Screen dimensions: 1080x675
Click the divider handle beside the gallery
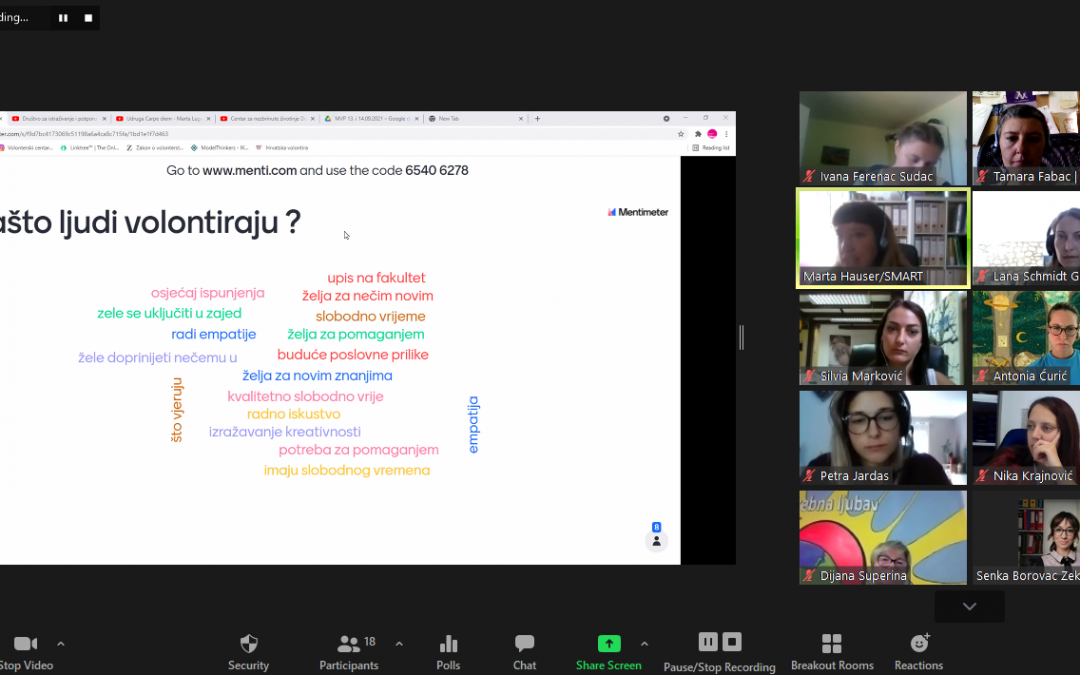741,338
